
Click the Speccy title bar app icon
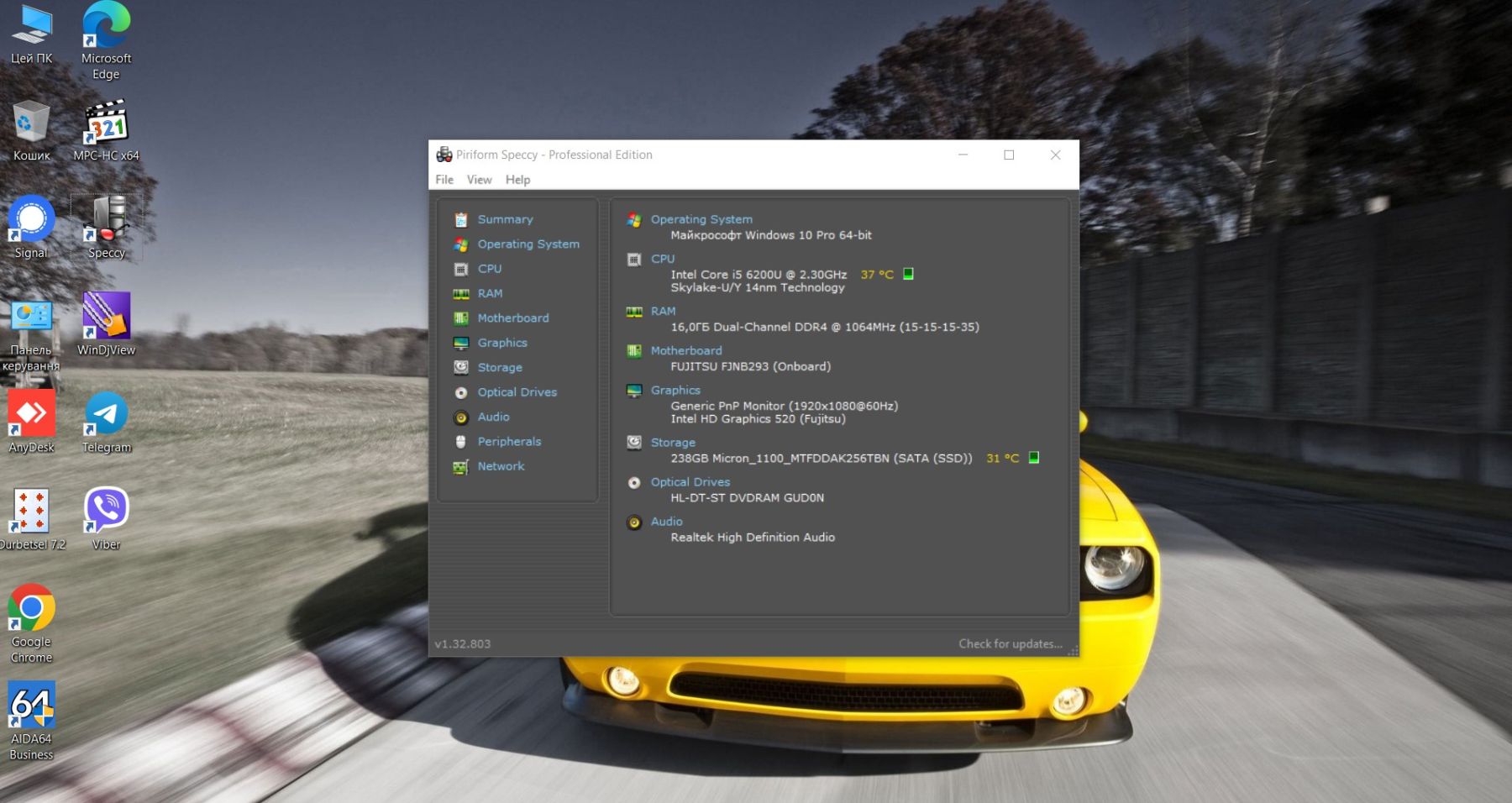point(444,155)
